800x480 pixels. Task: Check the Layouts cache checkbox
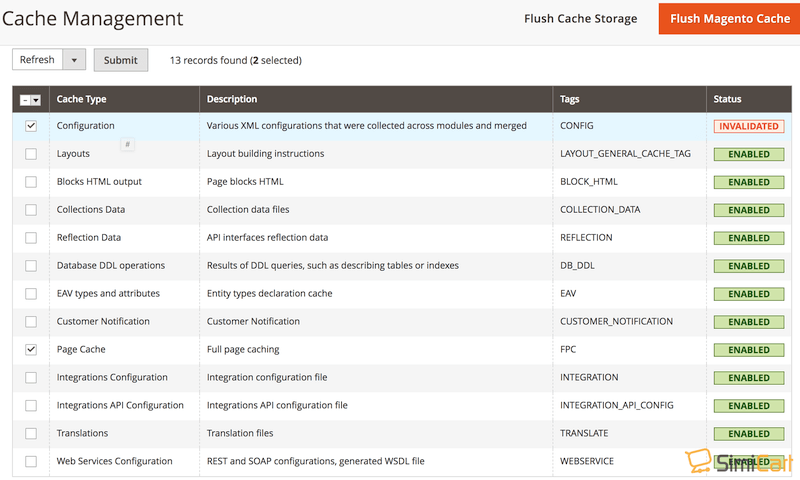(x=31, y=154)
